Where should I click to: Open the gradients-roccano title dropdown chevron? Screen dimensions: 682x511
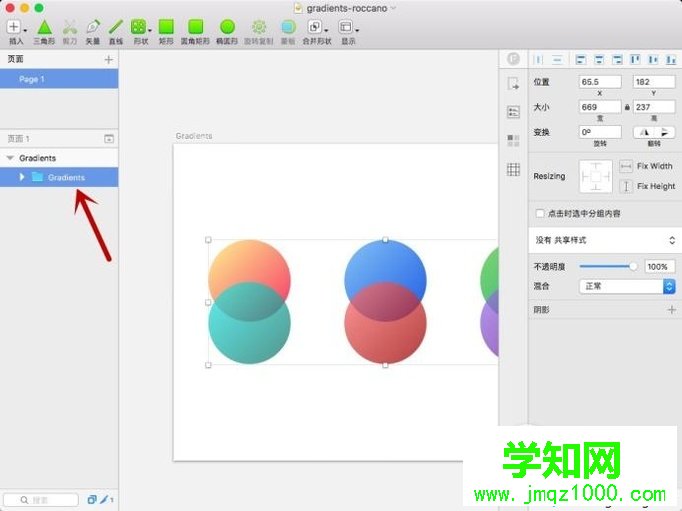(x=393, y=8)
